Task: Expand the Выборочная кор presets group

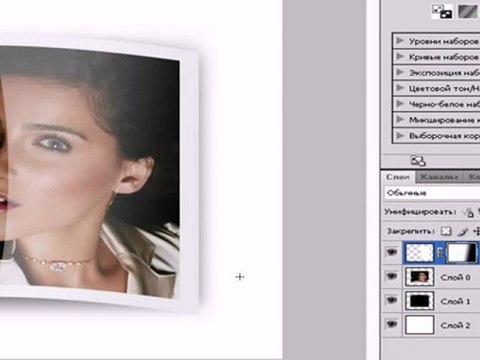Action: click(400, 135)
